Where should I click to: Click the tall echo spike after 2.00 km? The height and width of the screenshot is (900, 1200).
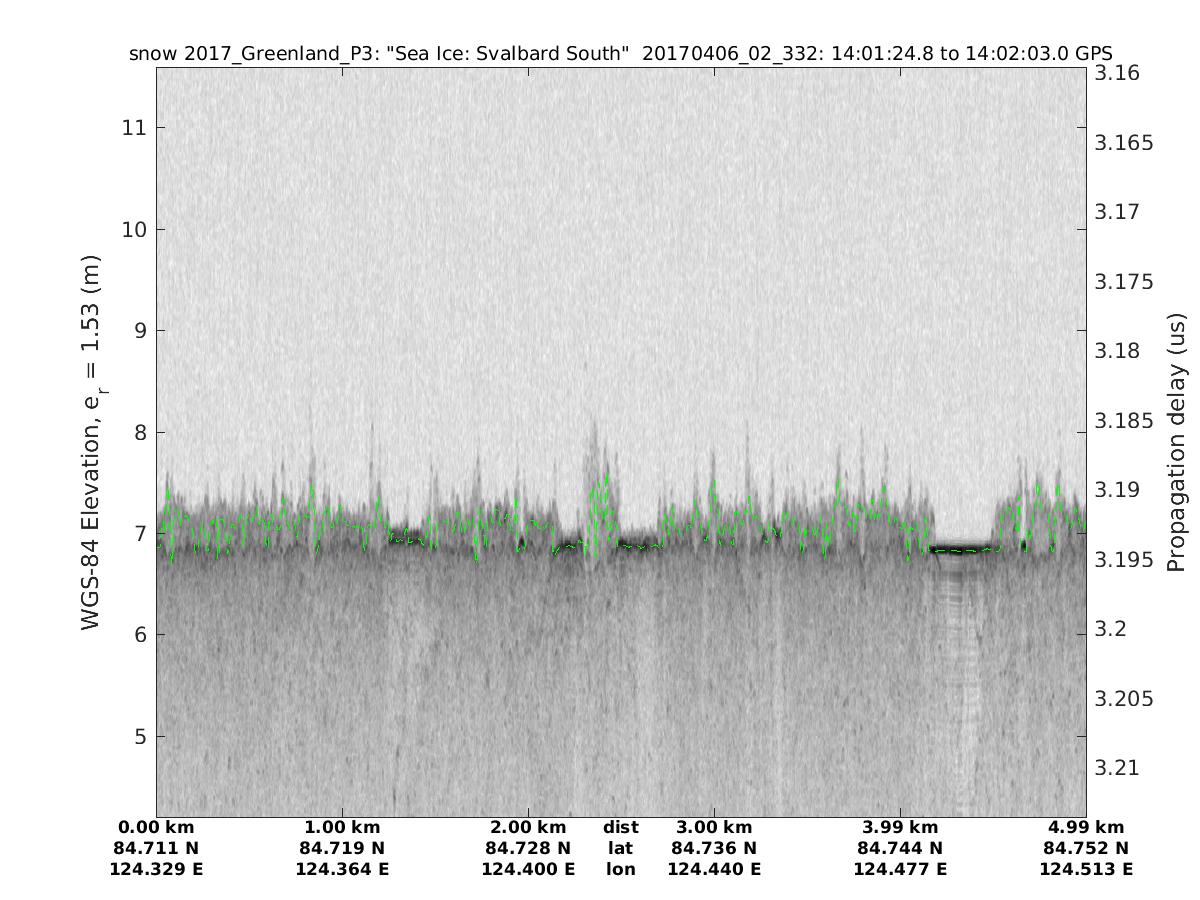(x=598, y=480)
